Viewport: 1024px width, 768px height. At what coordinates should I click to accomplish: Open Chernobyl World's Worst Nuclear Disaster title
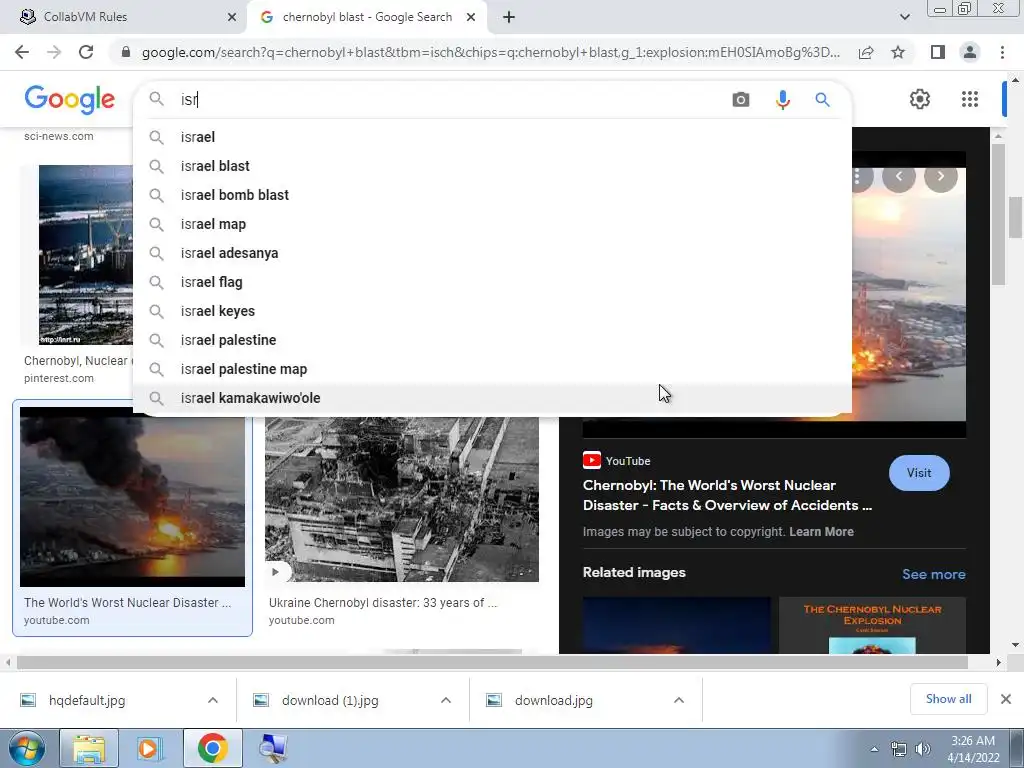point(727,495)
